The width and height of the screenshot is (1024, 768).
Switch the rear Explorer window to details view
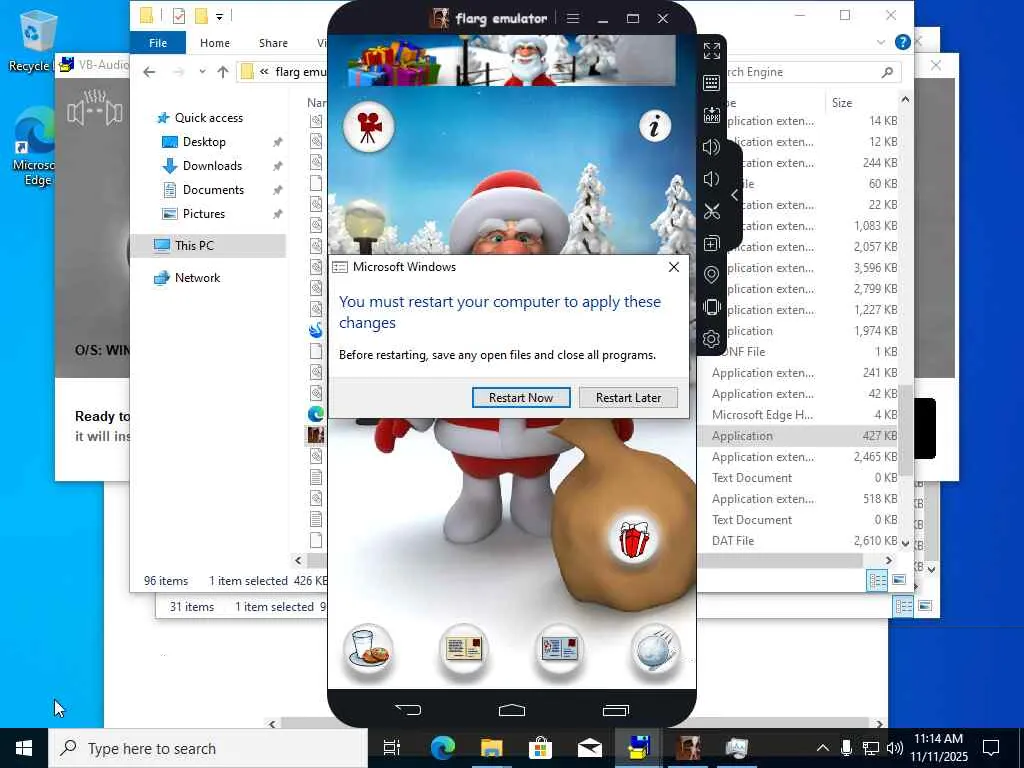(904, 607)
